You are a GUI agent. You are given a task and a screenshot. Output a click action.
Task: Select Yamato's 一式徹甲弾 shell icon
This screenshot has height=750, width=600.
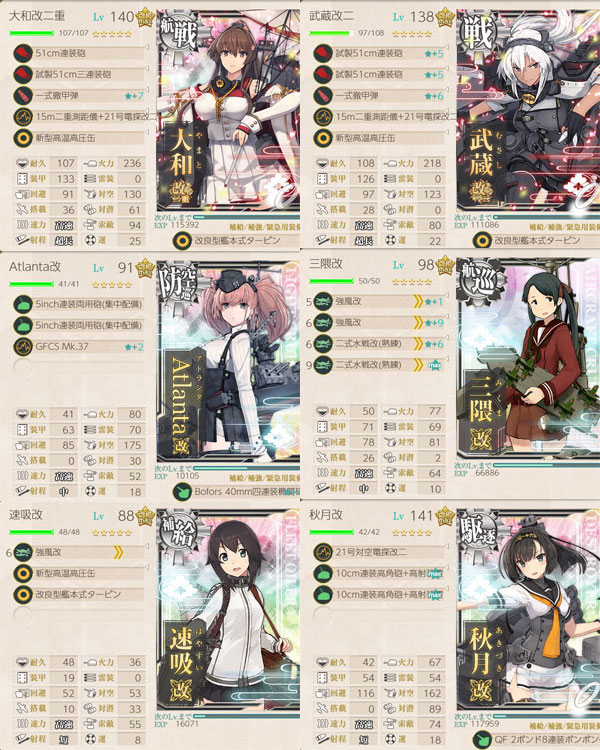click(x=23, y=96)
